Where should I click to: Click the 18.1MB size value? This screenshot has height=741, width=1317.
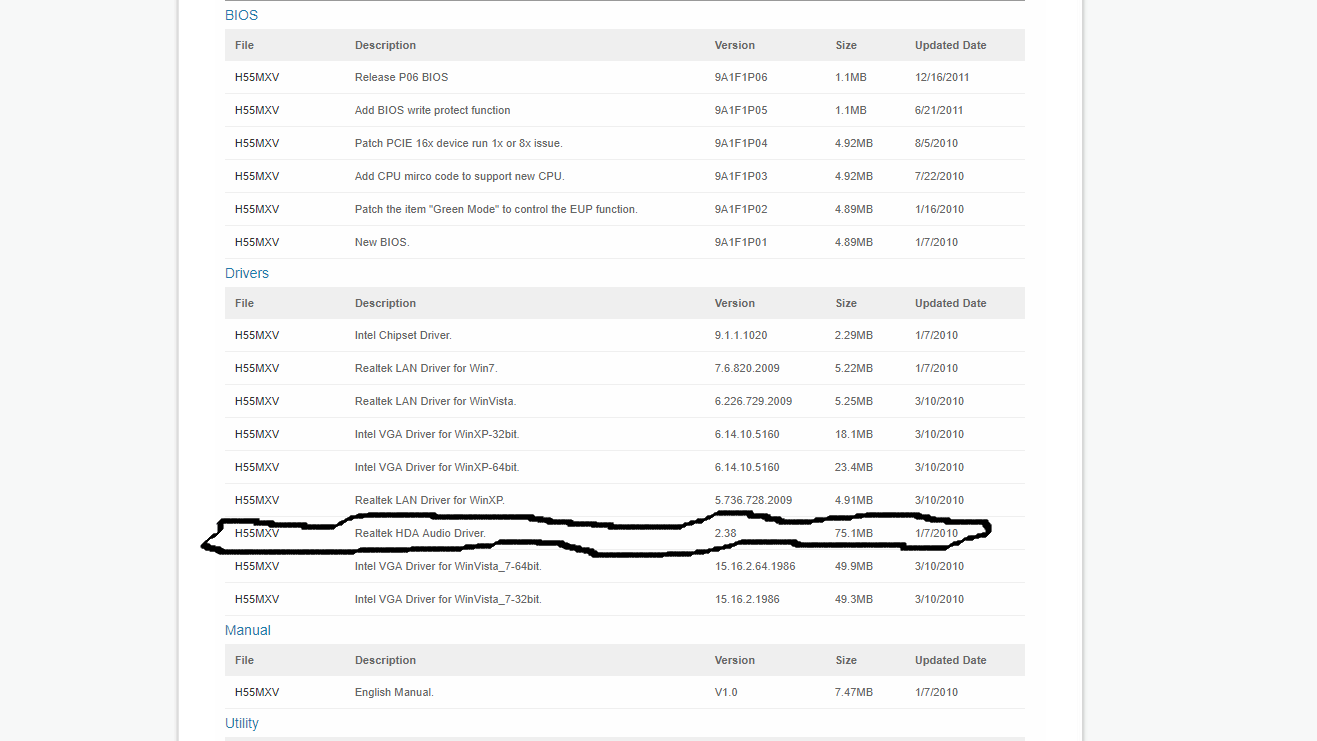tap(854, 434)
